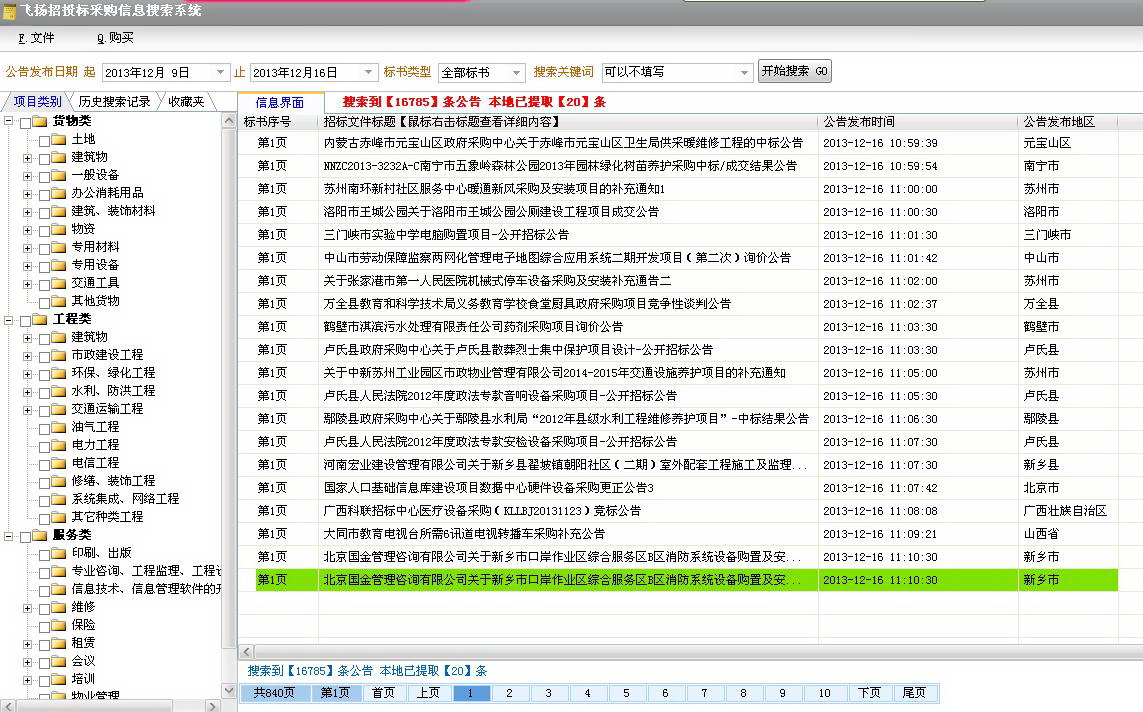Click the folder icon next to 电信工程

click(x=58, y=463)
